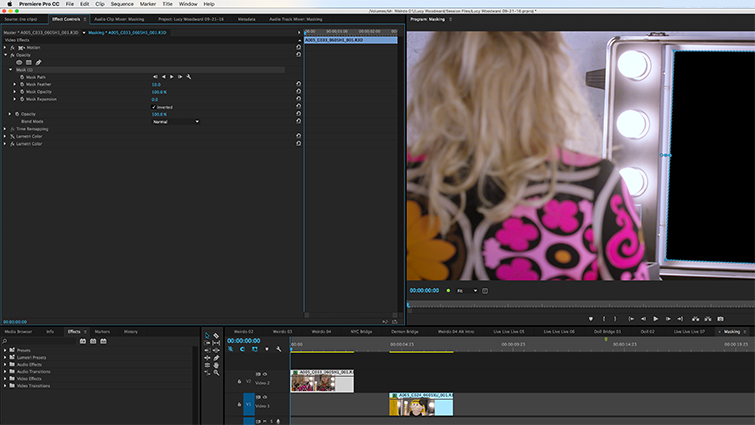Select the Selection tool in the Tools panel
Screen dimensions: 755x425
pyautogui.click(x=207, y=335)
